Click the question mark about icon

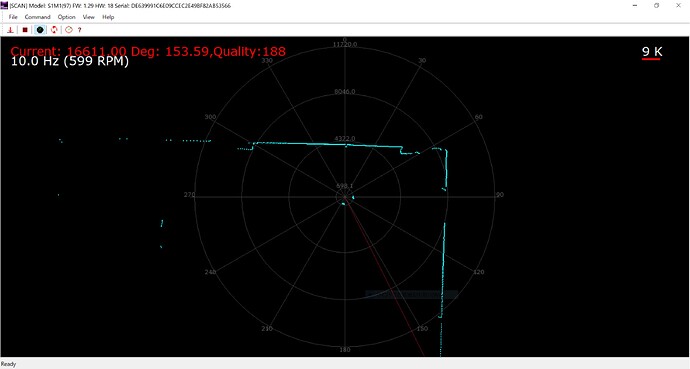(80, 30)
